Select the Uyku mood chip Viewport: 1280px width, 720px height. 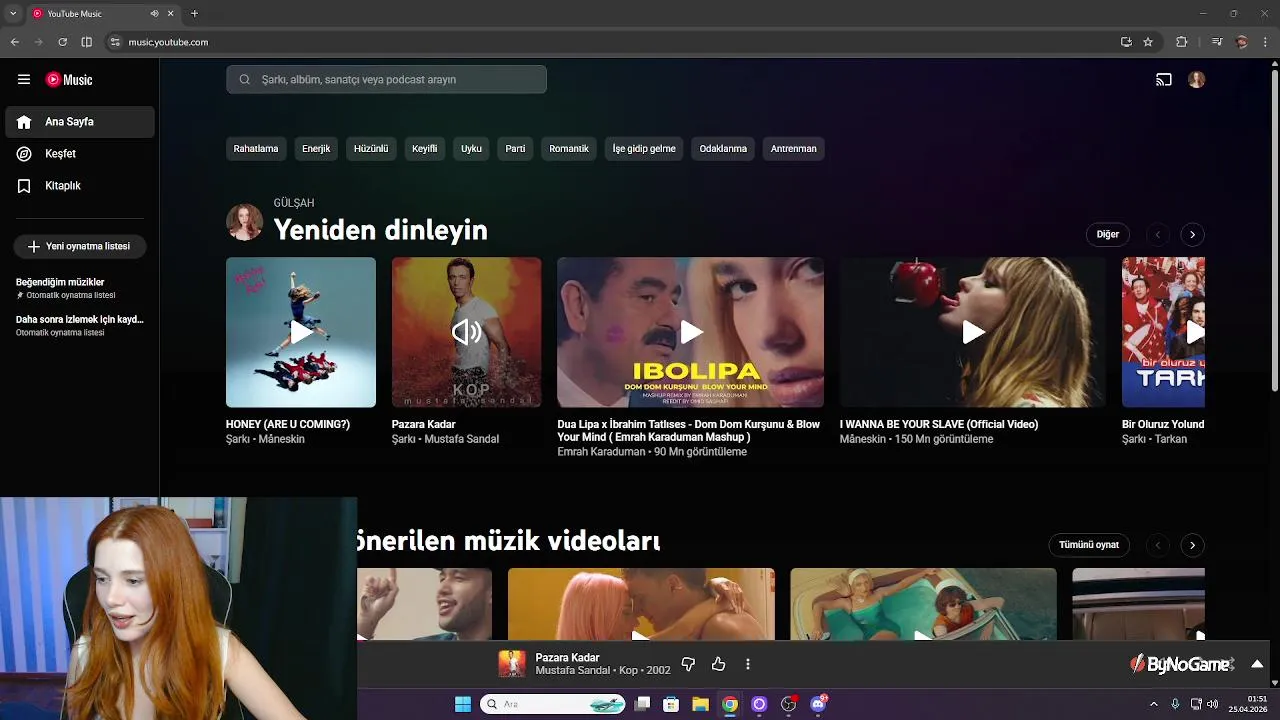471,149
